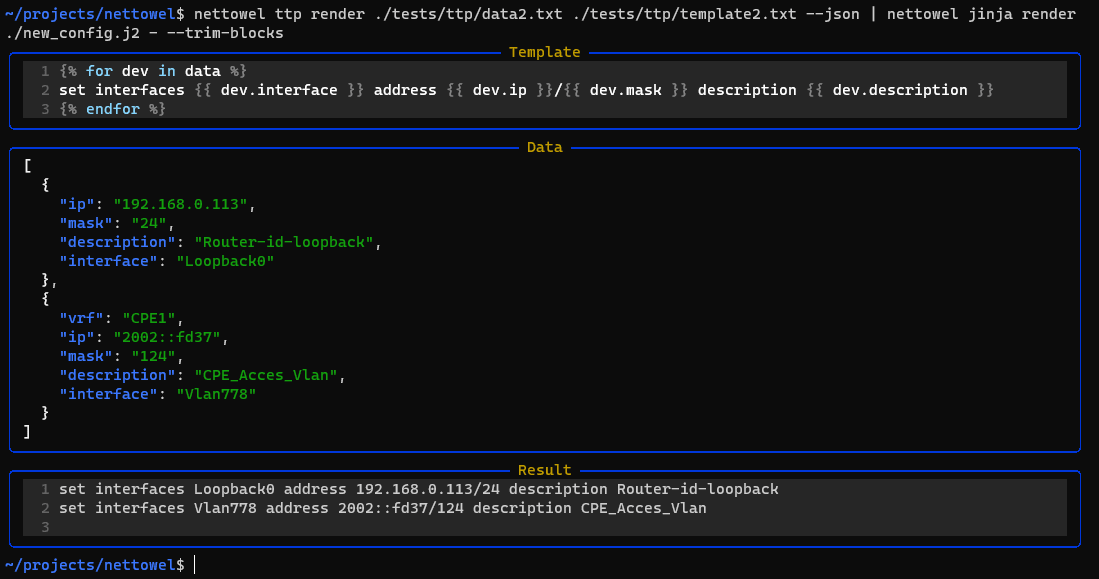
Task: Click the opening "[" bracket in Data
Action: coord(27,166)
